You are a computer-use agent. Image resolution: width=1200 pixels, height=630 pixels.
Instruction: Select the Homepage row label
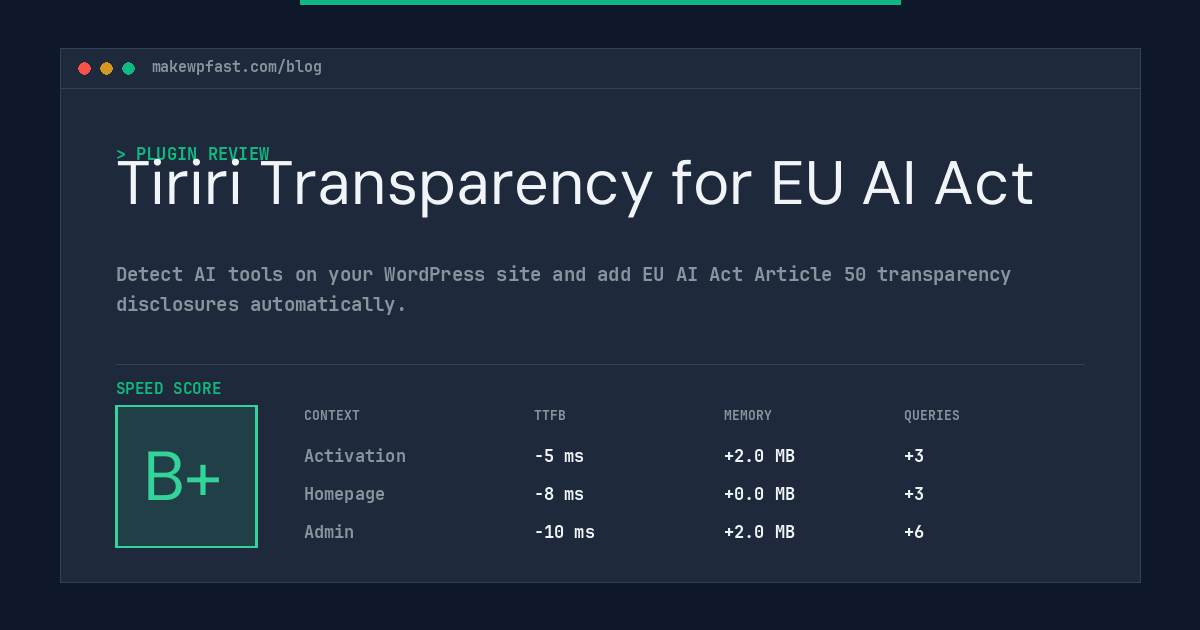tap(344, 494)
